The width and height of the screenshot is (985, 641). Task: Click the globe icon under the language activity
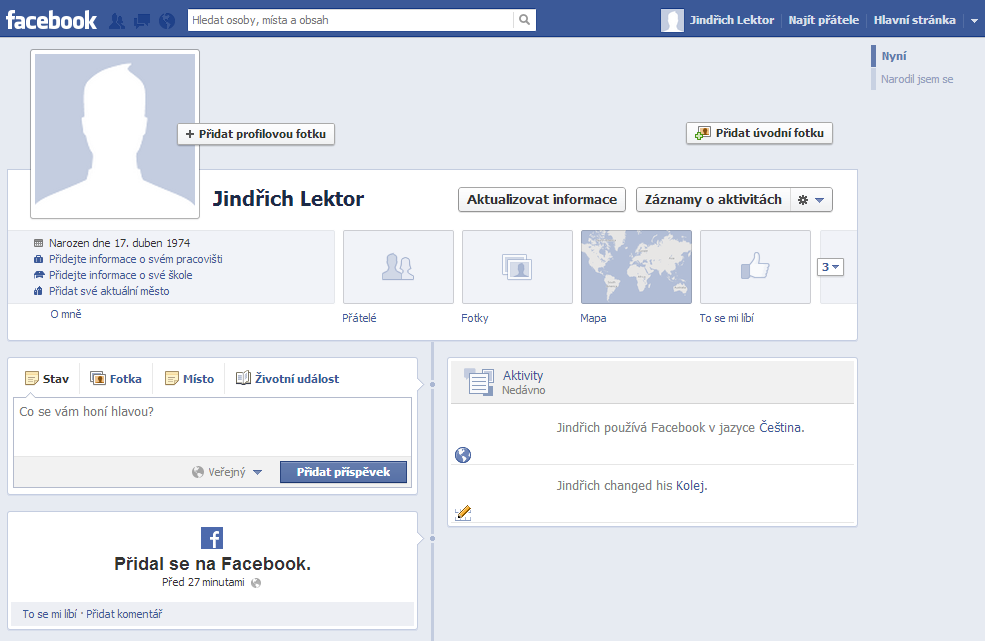coord(463,455)
